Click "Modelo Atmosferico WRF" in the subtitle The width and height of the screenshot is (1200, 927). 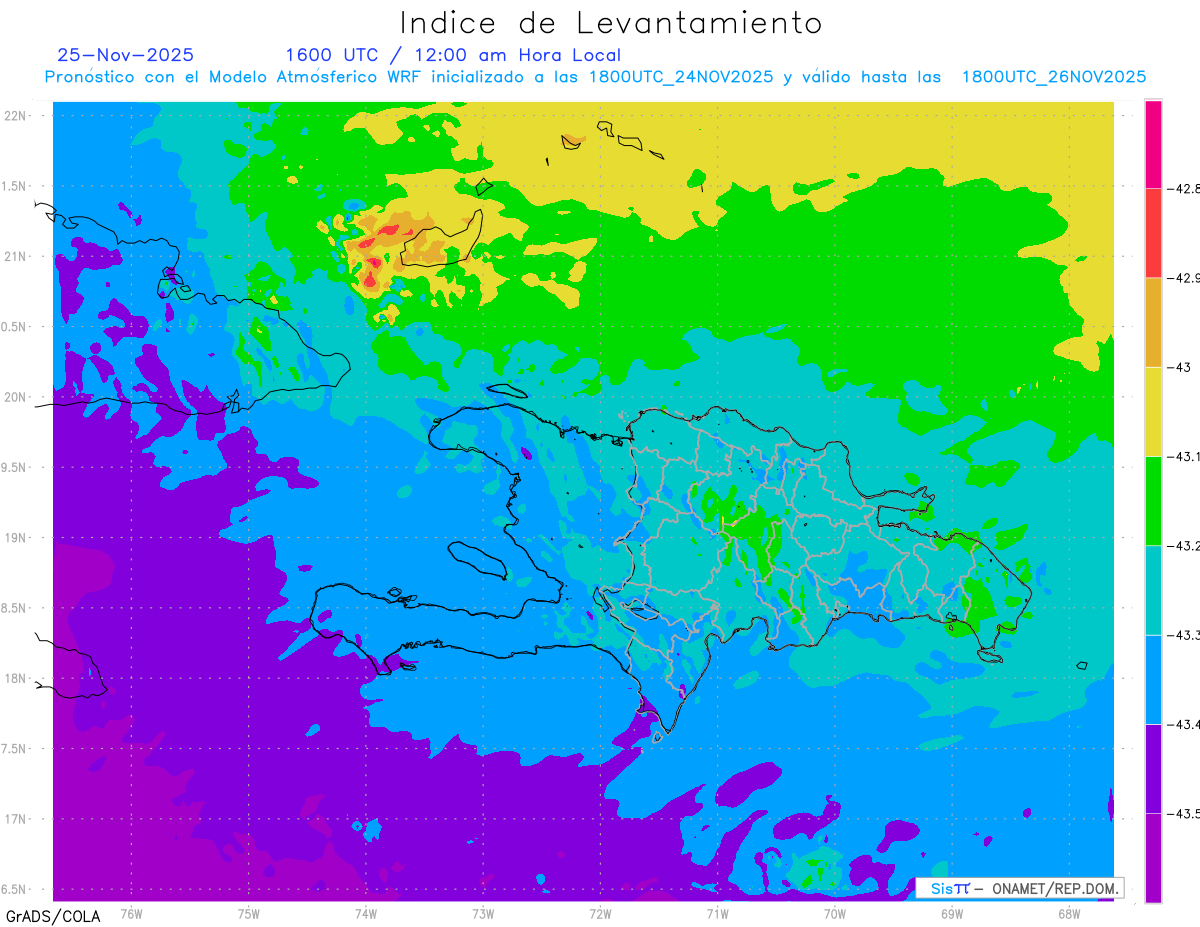[326, 77]
